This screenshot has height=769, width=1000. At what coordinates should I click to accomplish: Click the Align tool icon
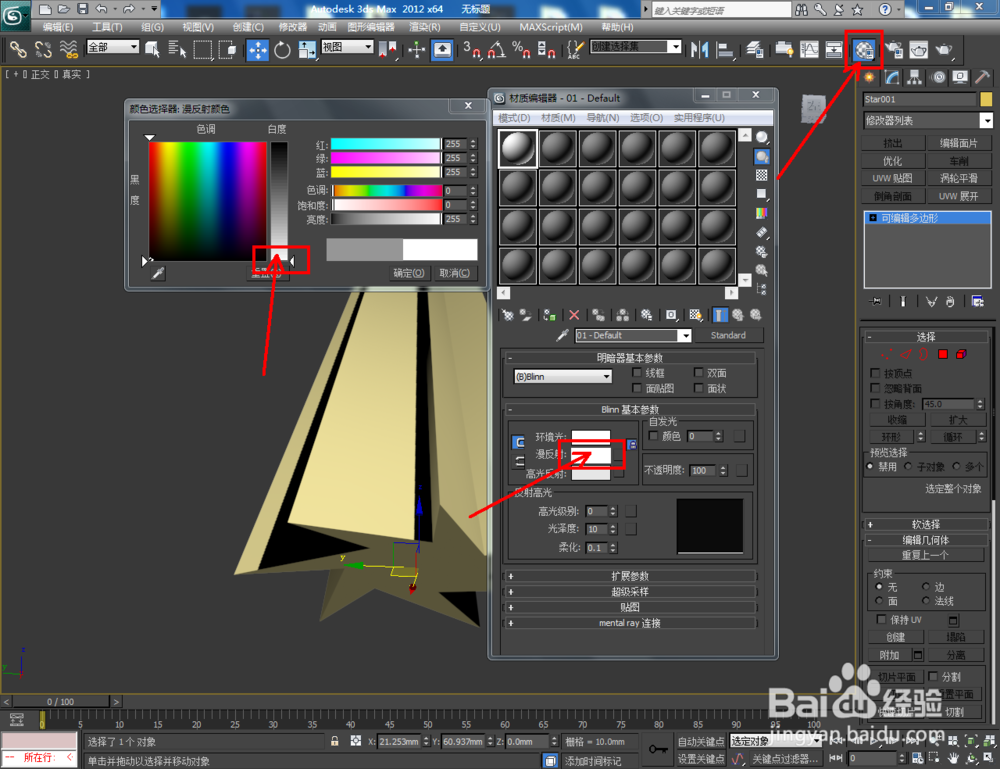coord(724,50)
